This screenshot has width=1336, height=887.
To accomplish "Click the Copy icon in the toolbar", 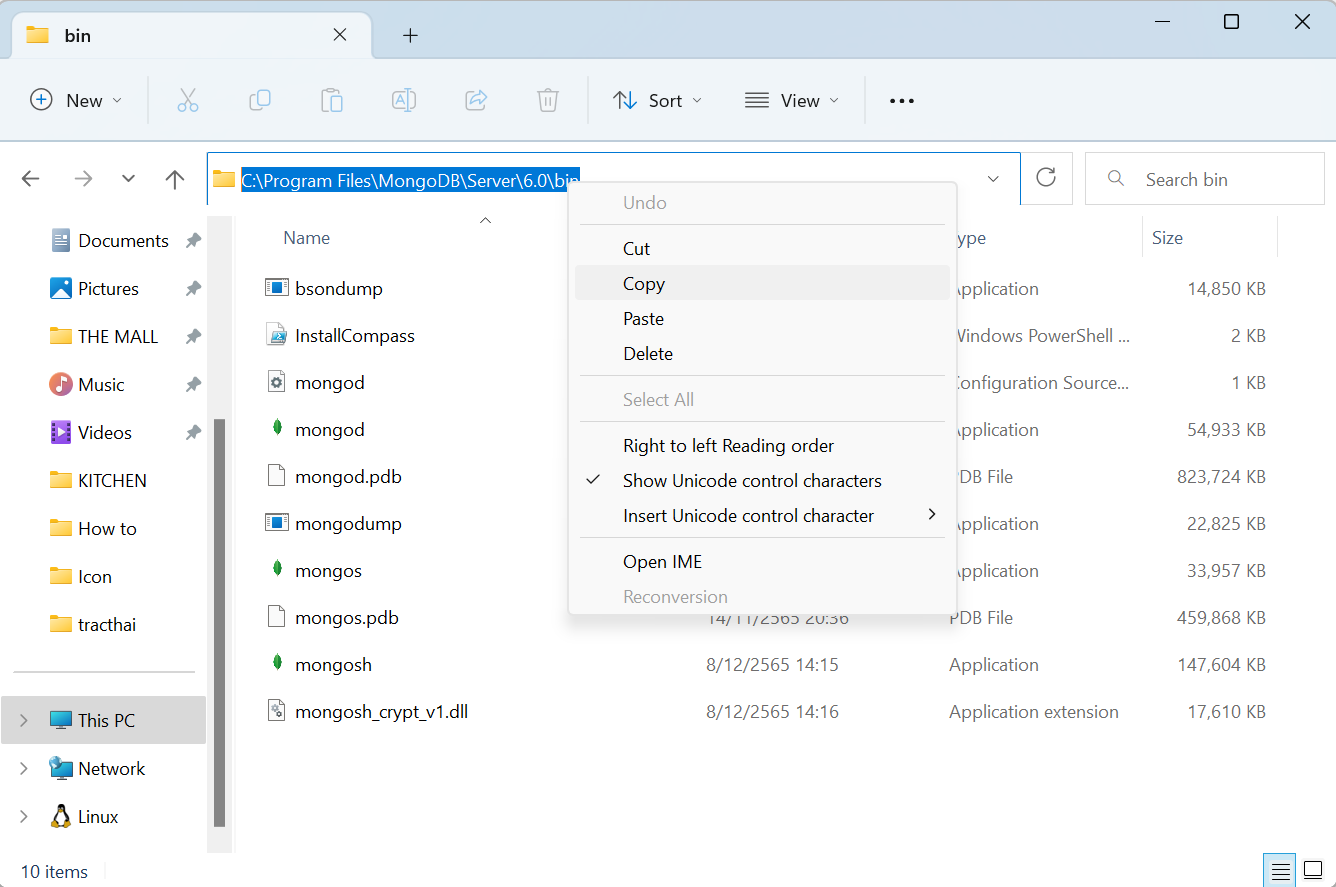I will coord(260,100).
